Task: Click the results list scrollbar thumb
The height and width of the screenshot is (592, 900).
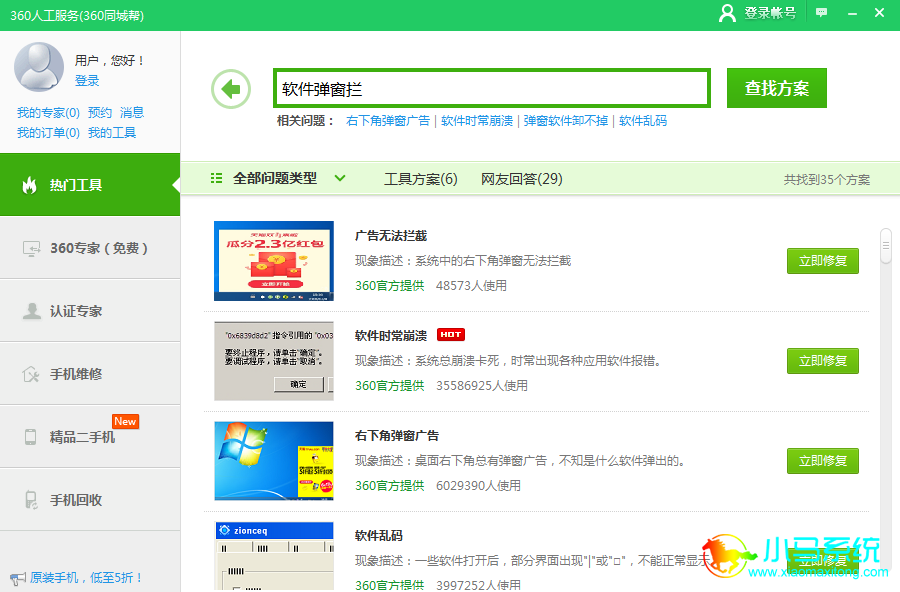Action: [886, 246]
